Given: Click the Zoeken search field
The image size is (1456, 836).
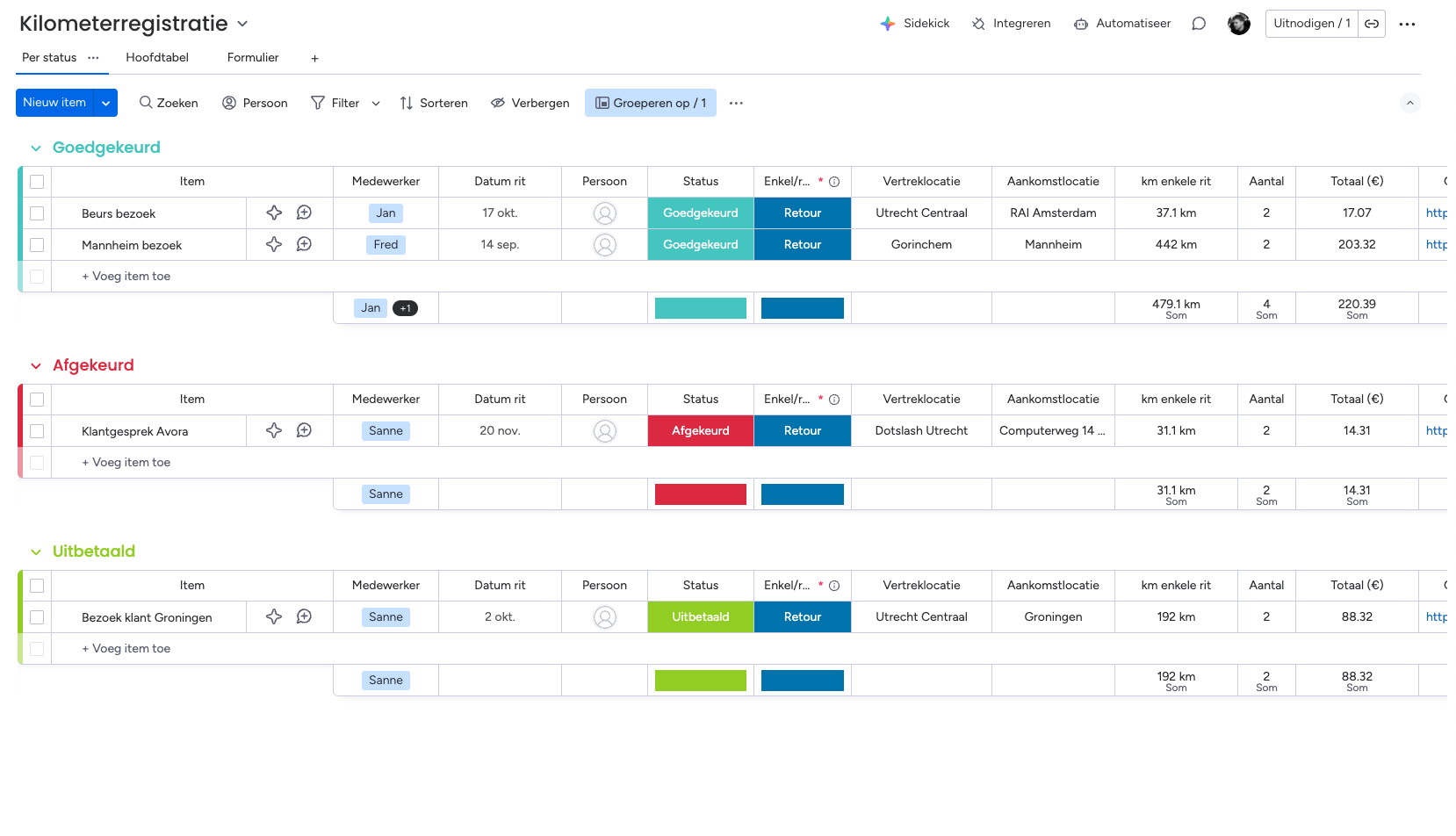Looking at the screenshot, I should [x=169, y=103].
